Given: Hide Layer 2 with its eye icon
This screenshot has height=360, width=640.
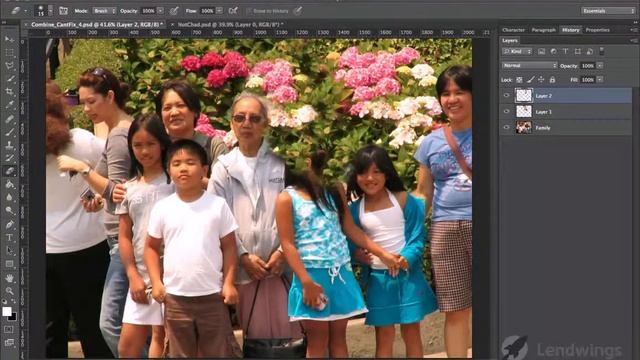Looking at the screenshot, I should [x=507, y=96].
